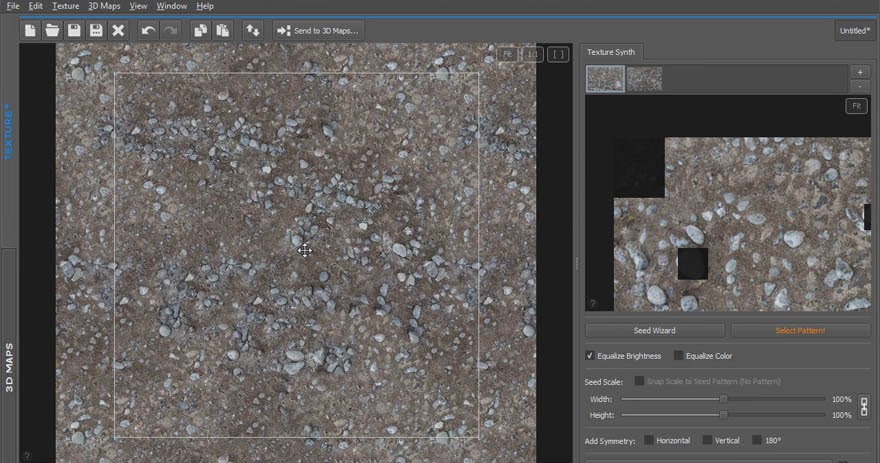Open the Texture menu
Image resolution: width=880 pixels, height=463 pixels.
tap(65, 6)
